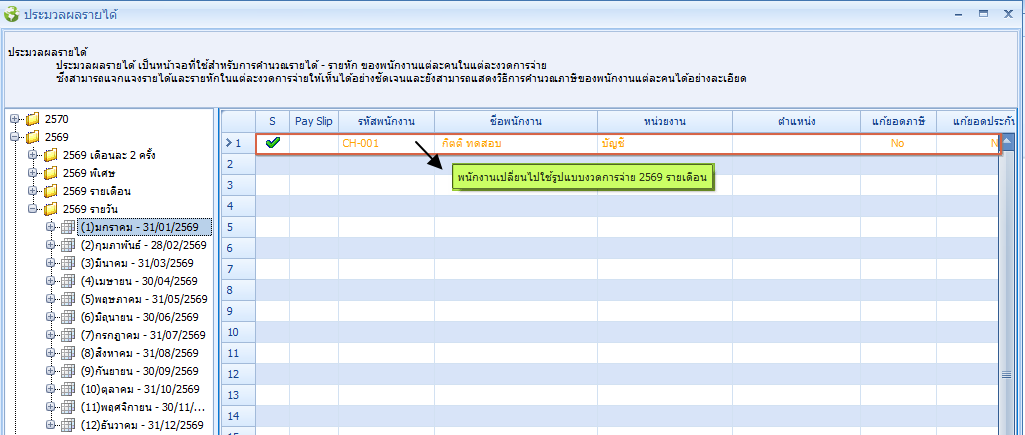Collapse the 2569 รายวัน folder
The height and width of the screenshot is (435, 1025).
pyautogui.click(x=33, y=209)
